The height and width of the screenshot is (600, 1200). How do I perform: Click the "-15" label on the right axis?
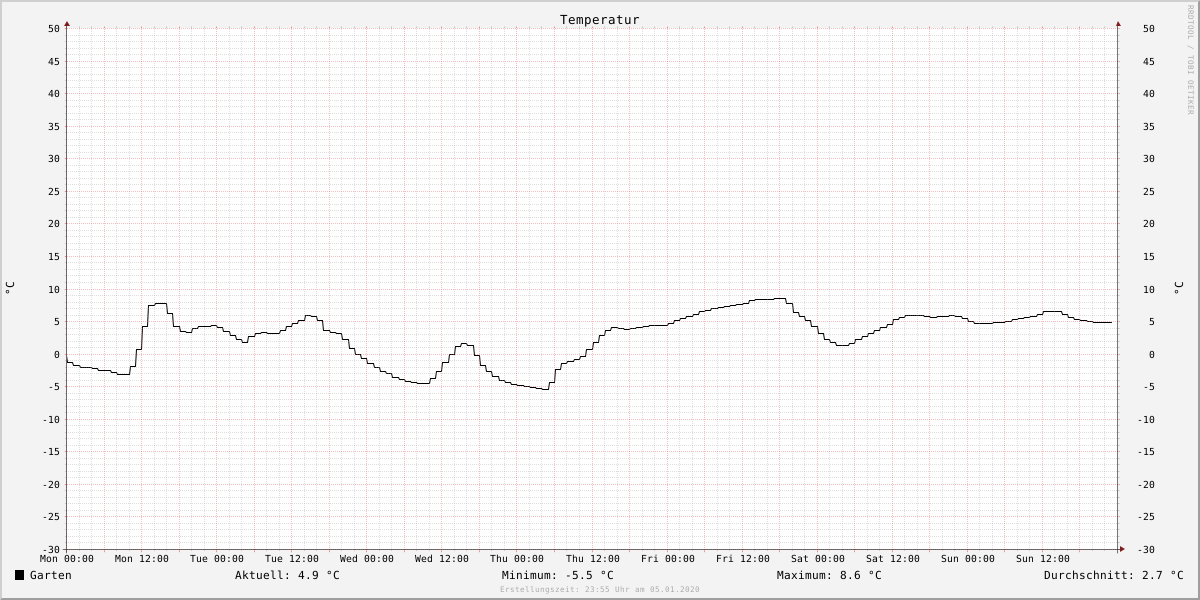pyautogui.click(x=1148, y=451)
